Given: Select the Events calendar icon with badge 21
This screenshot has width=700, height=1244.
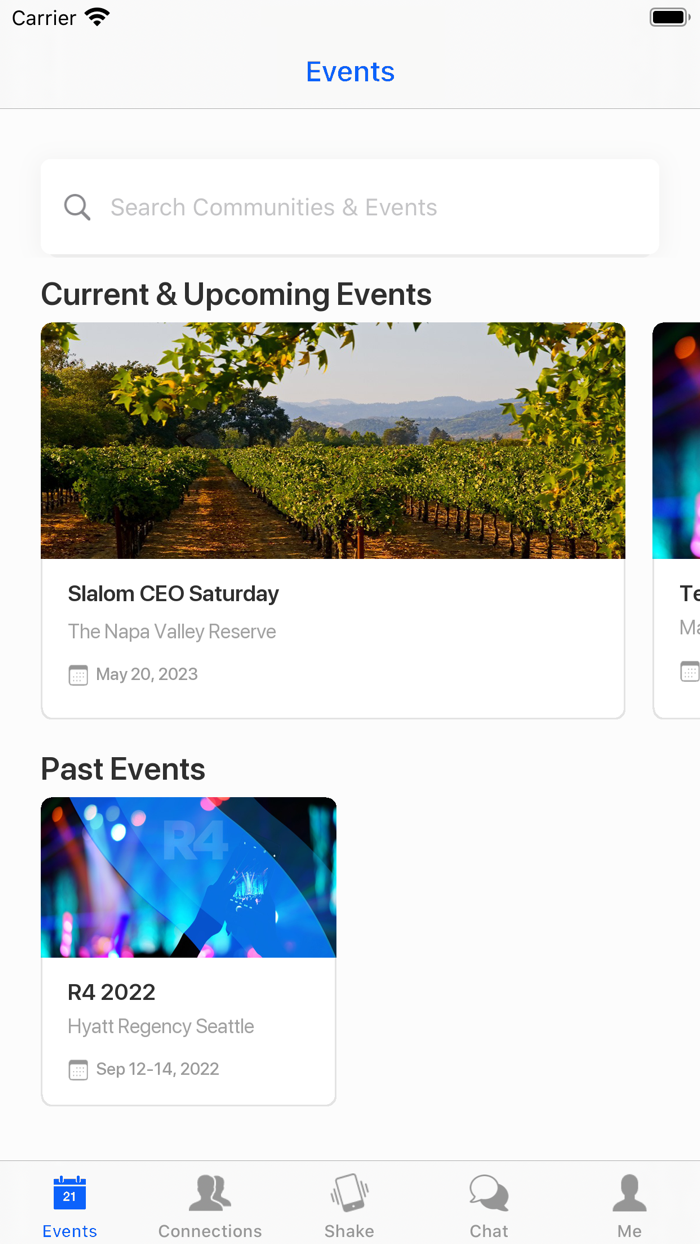Looking at the screenshot, I should [69, 1191].
